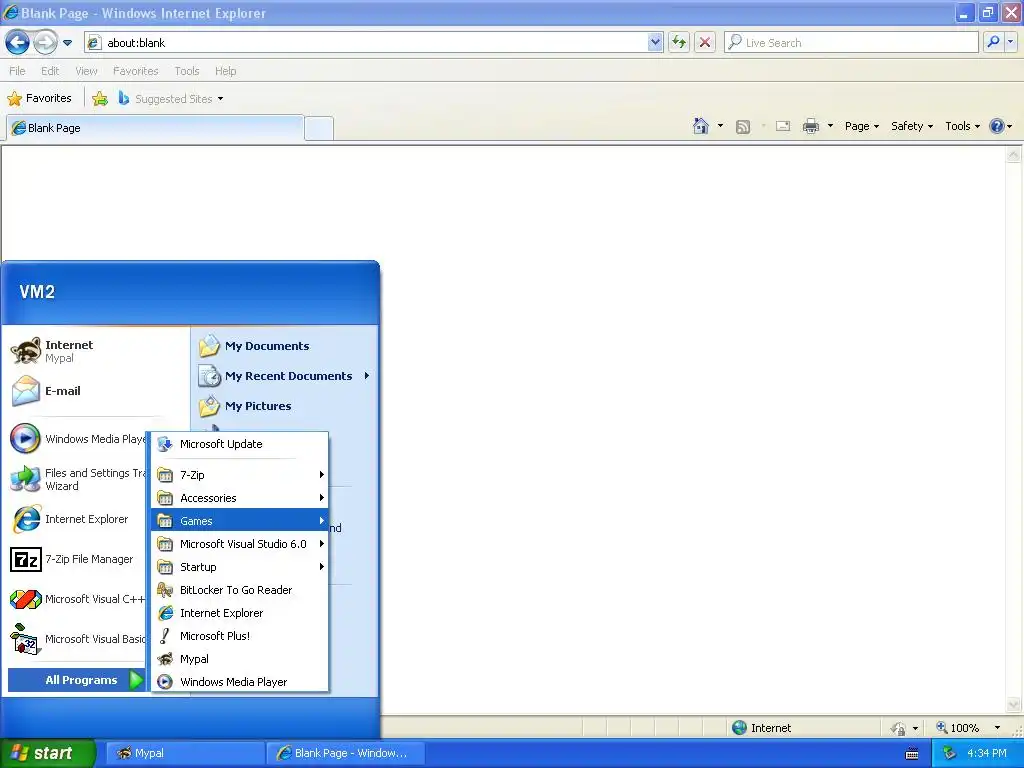Open the File menu
The height and width of the screenshot is (768, 1024).
18,71
